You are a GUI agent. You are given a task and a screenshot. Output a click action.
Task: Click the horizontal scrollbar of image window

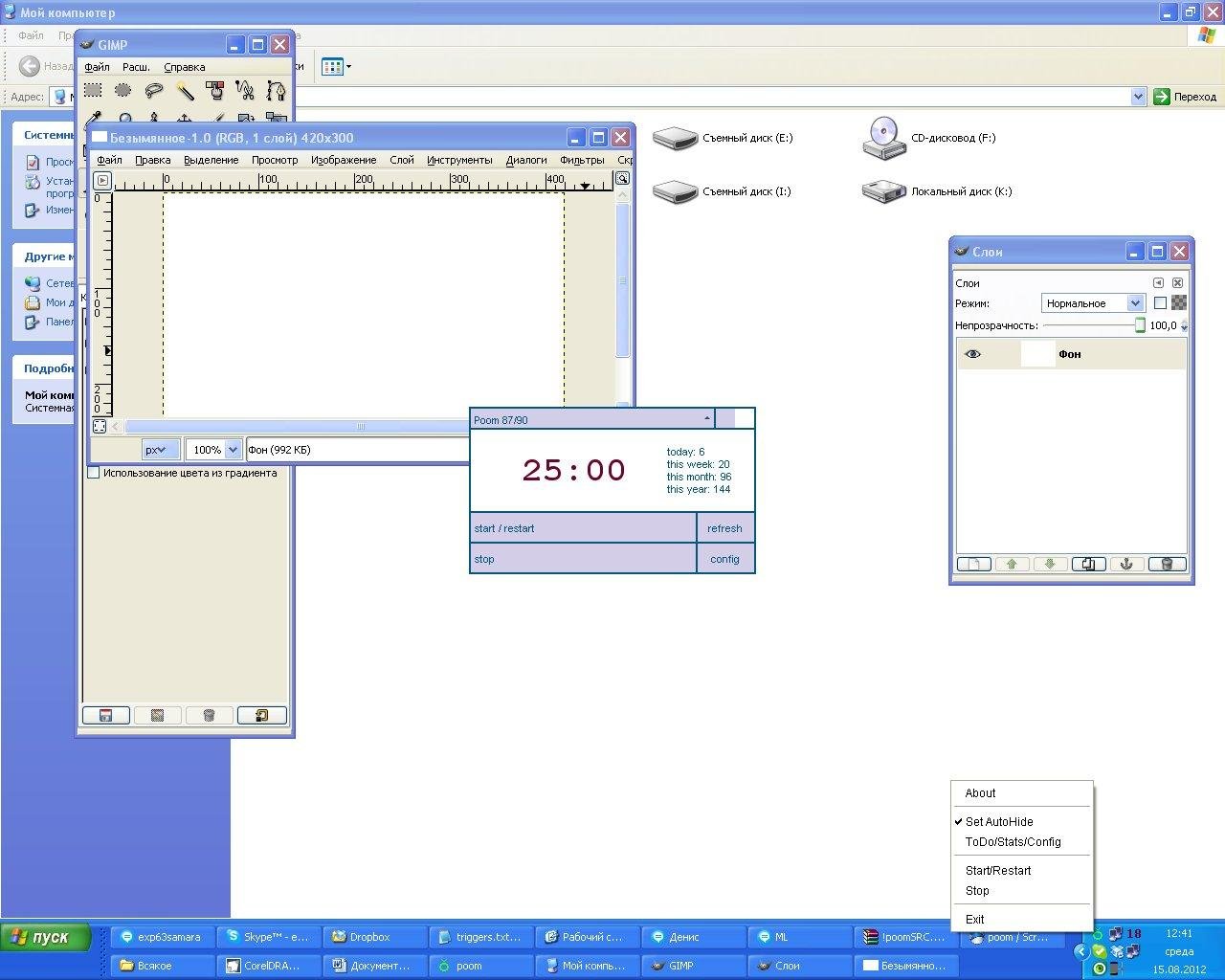360,427
